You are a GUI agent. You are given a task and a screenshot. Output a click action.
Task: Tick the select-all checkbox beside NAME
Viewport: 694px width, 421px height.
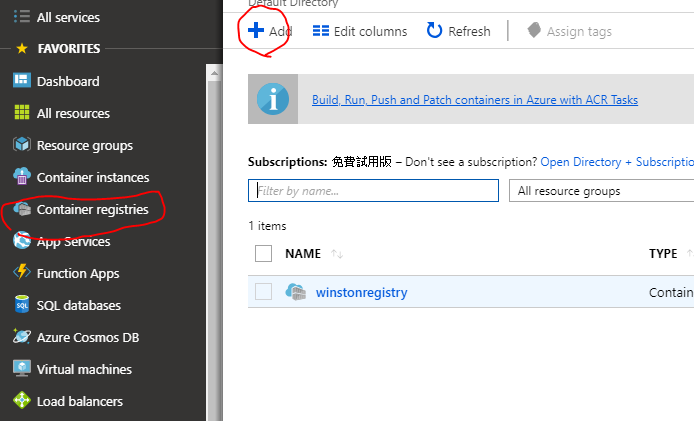(x=263, y=254)
